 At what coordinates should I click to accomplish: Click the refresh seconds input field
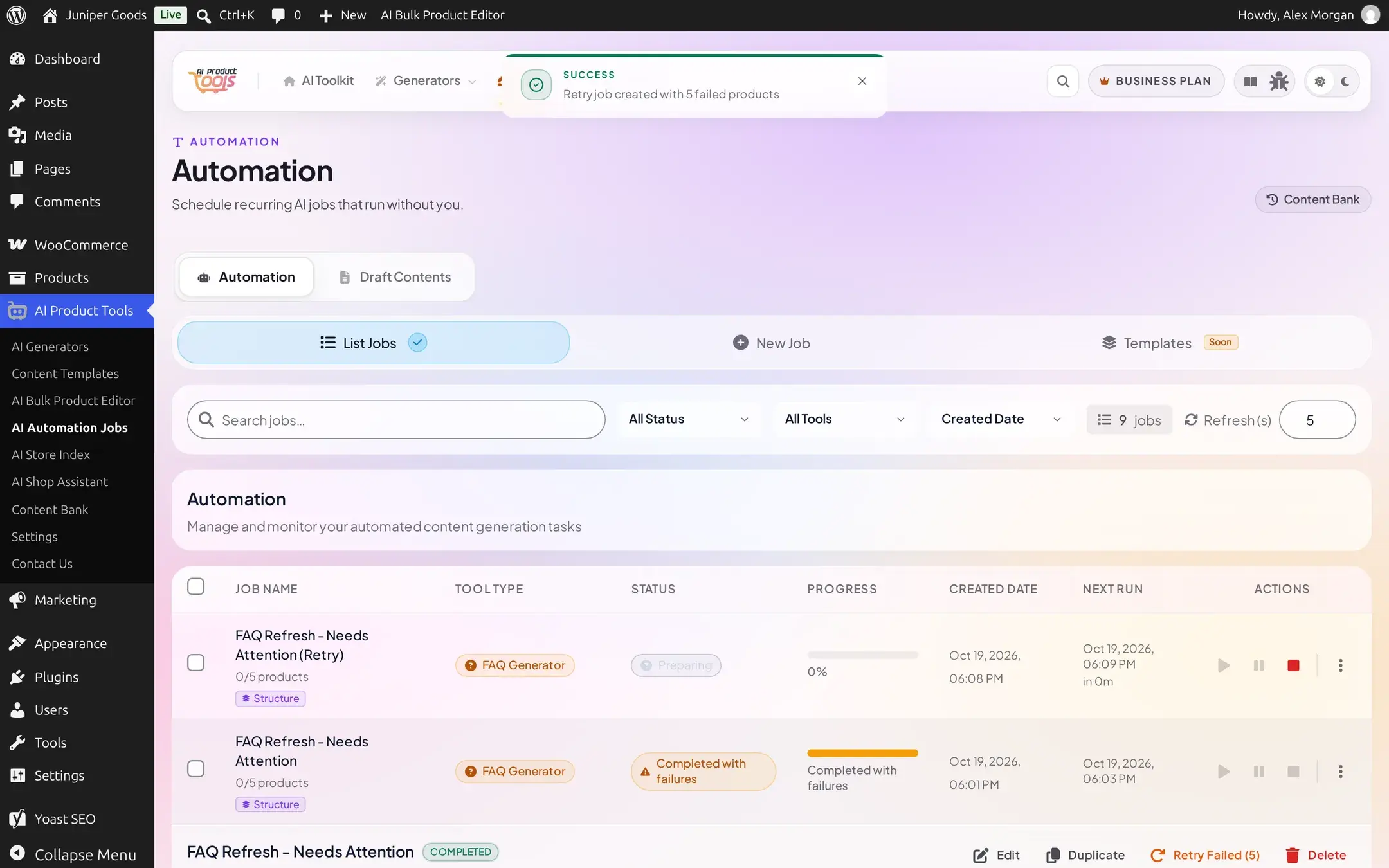1317,420
